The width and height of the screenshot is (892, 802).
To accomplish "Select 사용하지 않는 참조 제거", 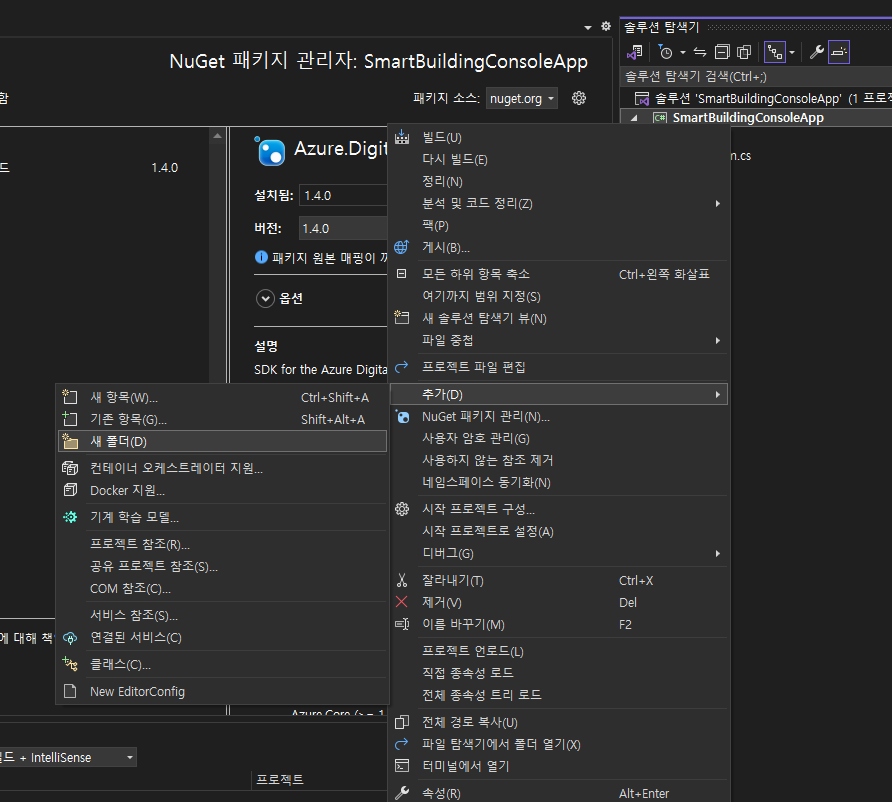I will tap(488, 460).
